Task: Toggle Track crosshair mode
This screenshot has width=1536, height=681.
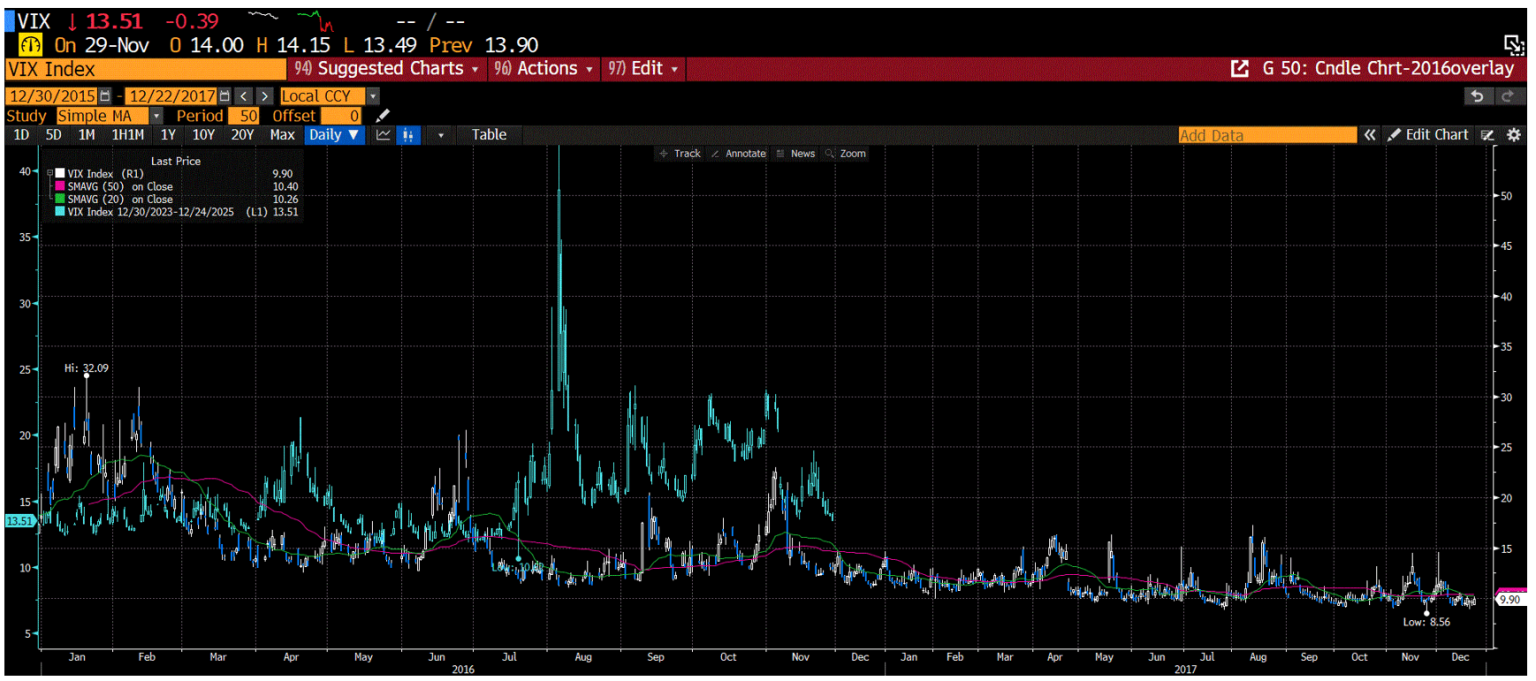Action: (680, 153)
